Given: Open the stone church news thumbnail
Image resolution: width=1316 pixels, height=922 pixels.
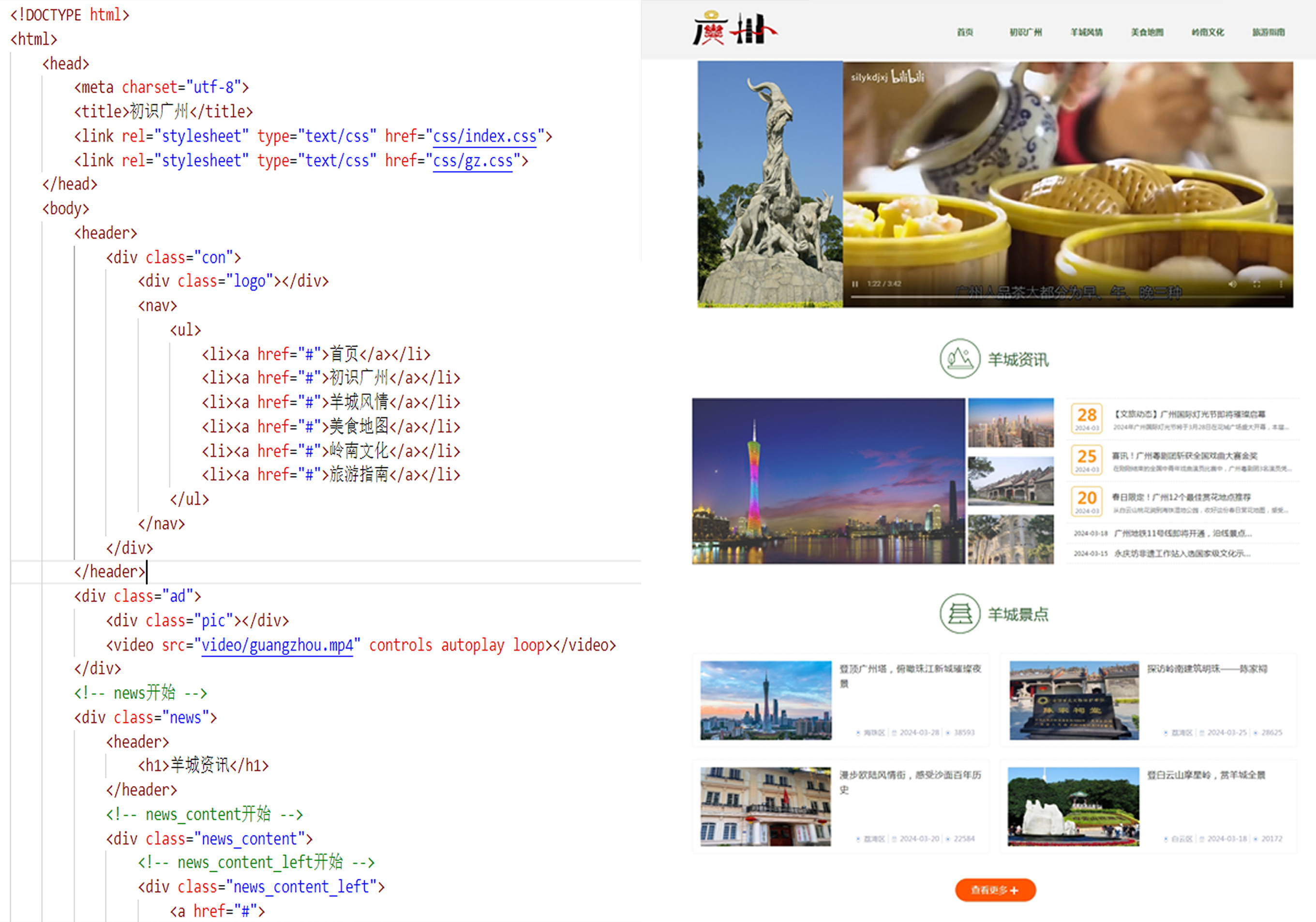Looking at the screenshot, I should point(1011,540).
